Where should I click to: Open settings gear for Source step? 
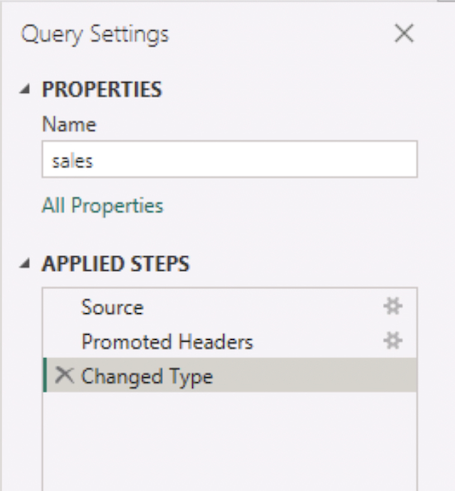(393, 306)
